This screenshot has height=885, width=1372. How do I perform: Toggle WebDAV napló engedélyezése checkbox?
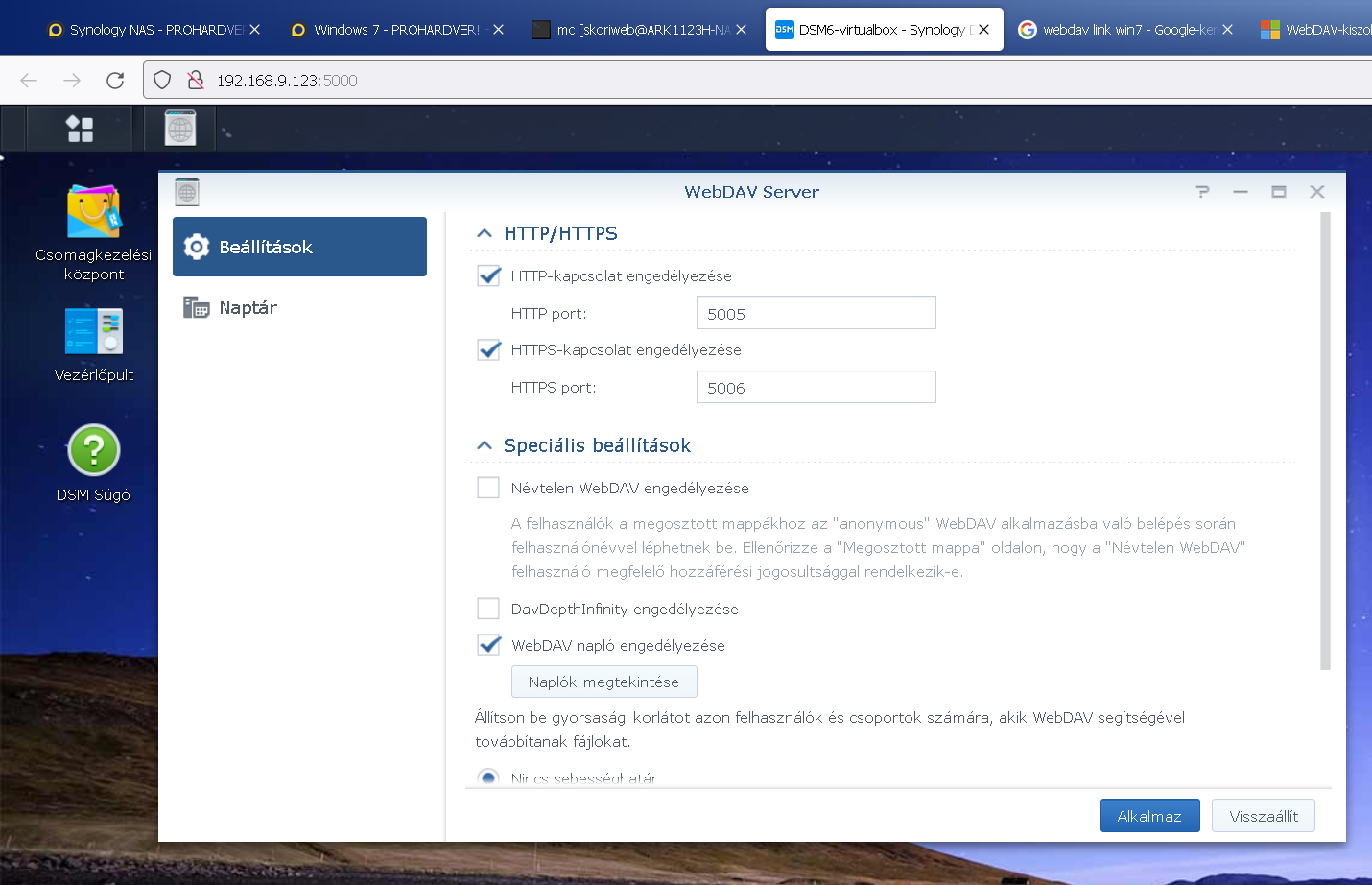click(489, 645)
